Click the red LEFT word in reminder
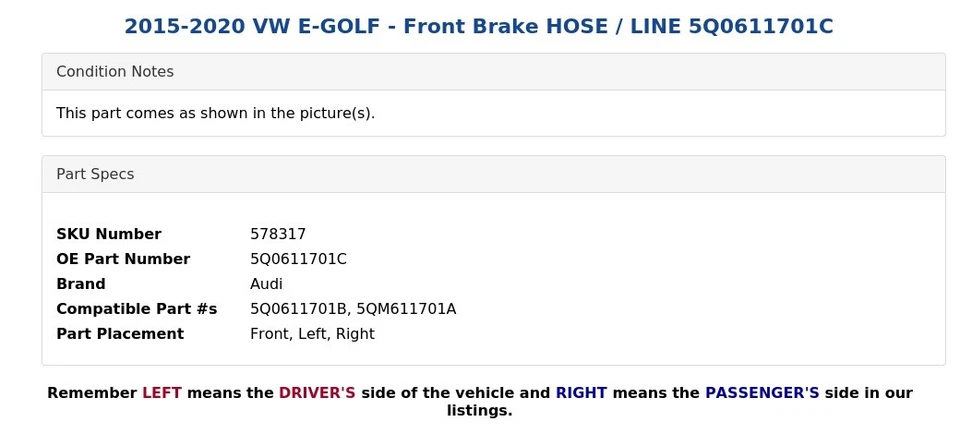This screenshot has height=434, width=960. pos(162,393)
